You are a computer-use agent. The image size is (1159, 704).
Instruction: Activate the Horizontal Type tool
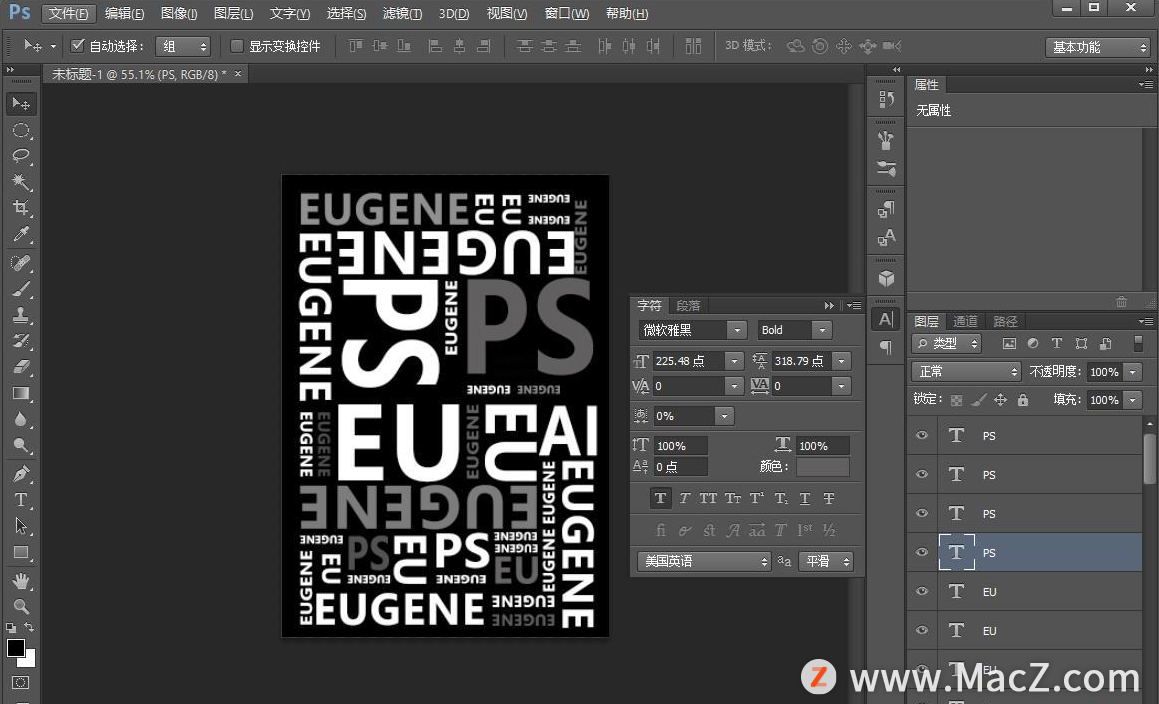coord(21,500)
